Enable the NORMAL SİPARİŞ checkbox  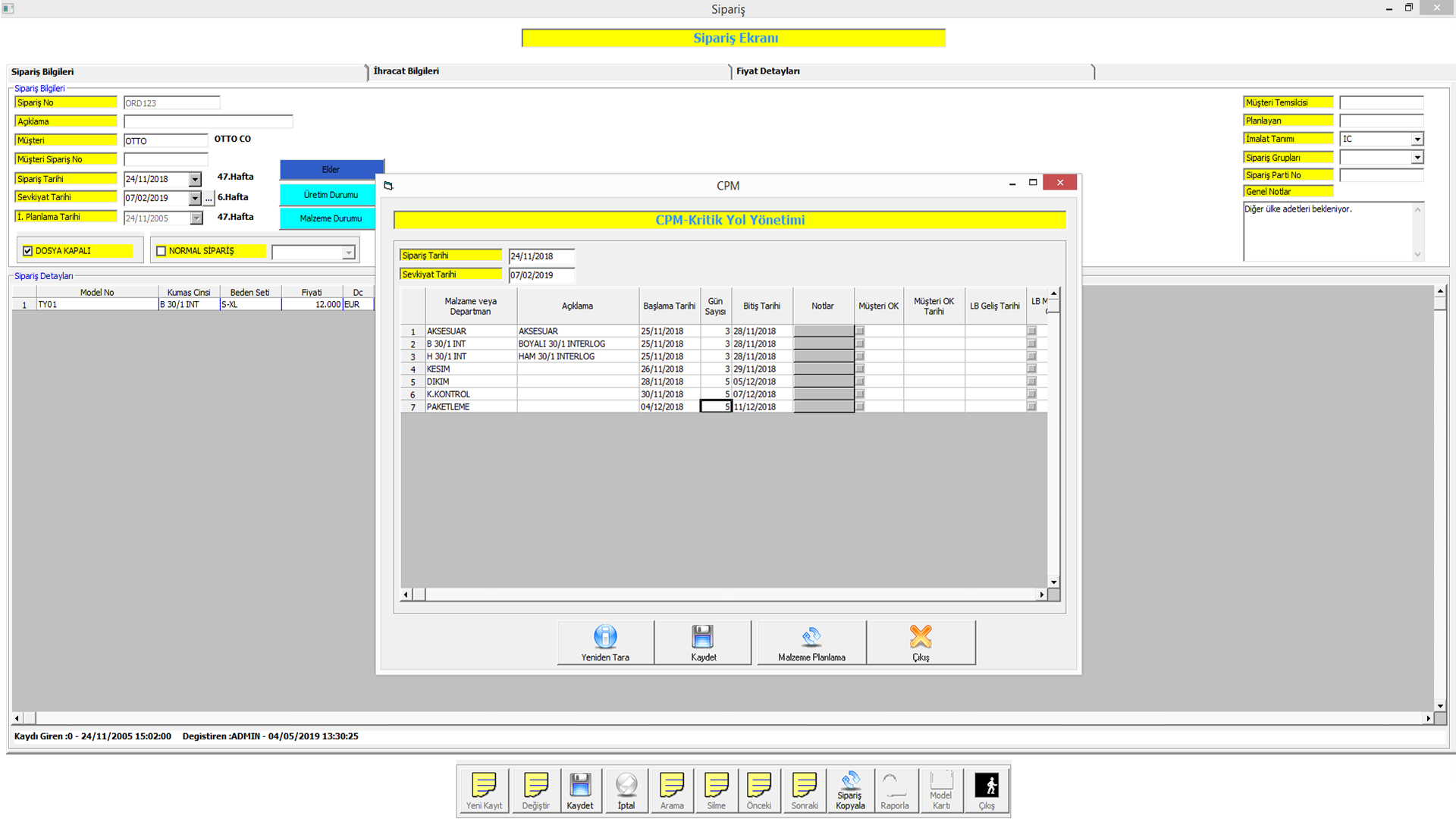pos(161,251)
